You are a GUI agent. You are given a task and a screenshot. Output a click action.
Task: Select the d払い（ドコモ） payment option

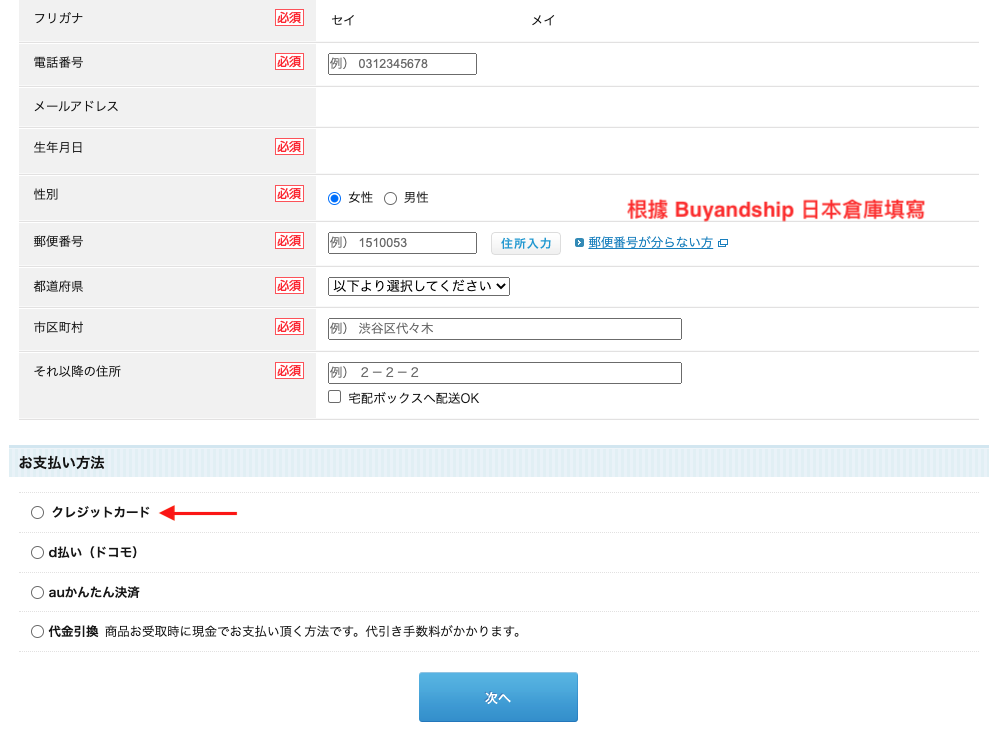point(38,552)
